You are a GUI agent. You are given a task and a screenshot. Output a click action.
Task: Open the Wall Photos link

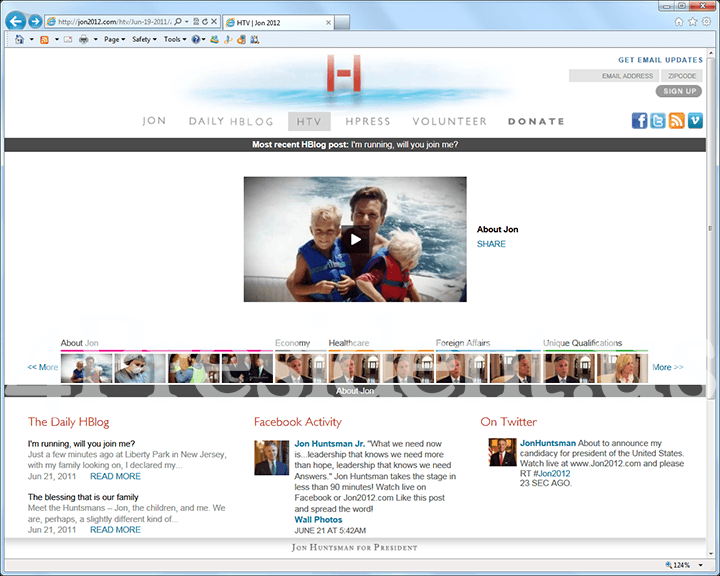pyautogui.click(x=318, y=520)
